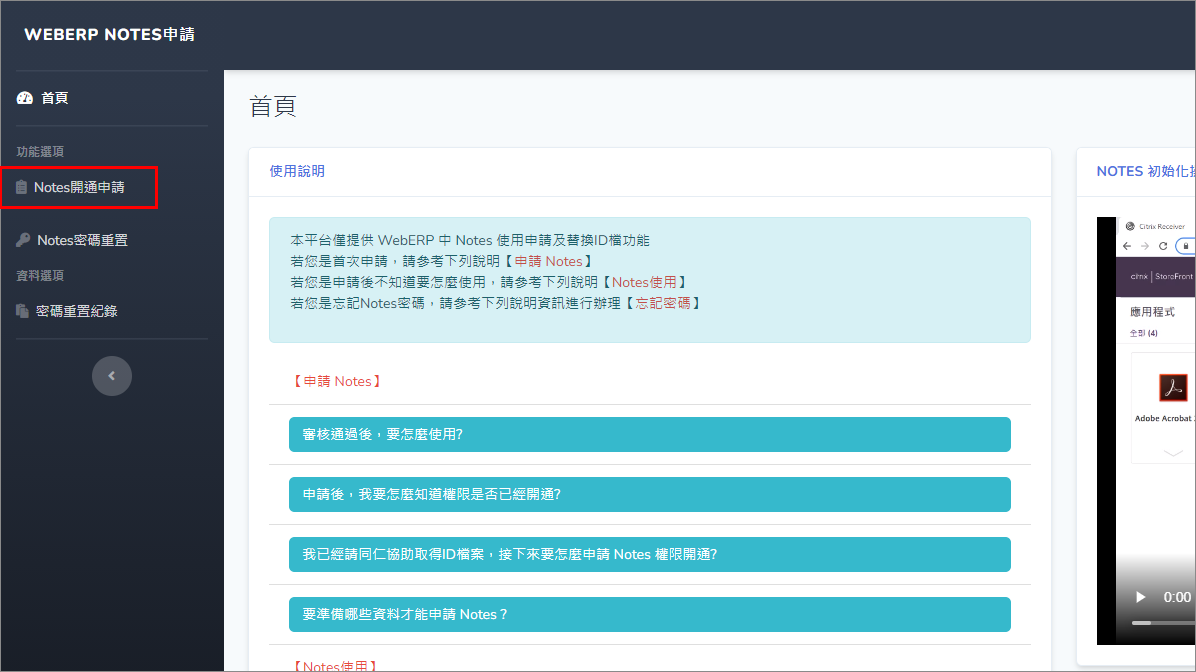Click the clipboard icon for Notes開通申請
The height and width of the screenshot is (672, 1196).
21,187
